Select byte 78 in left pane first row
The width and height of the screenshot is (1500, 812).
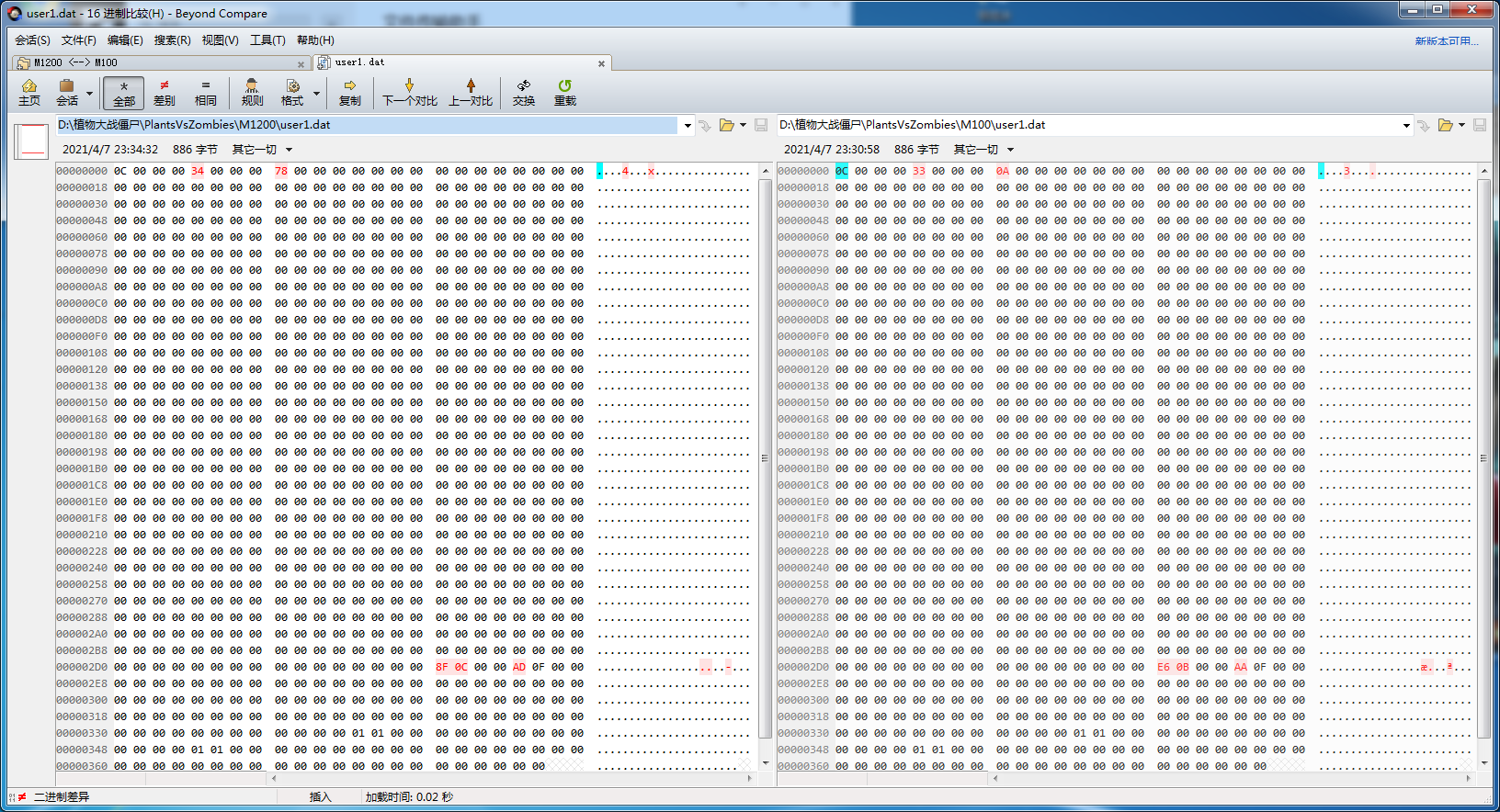click(281, 171)
